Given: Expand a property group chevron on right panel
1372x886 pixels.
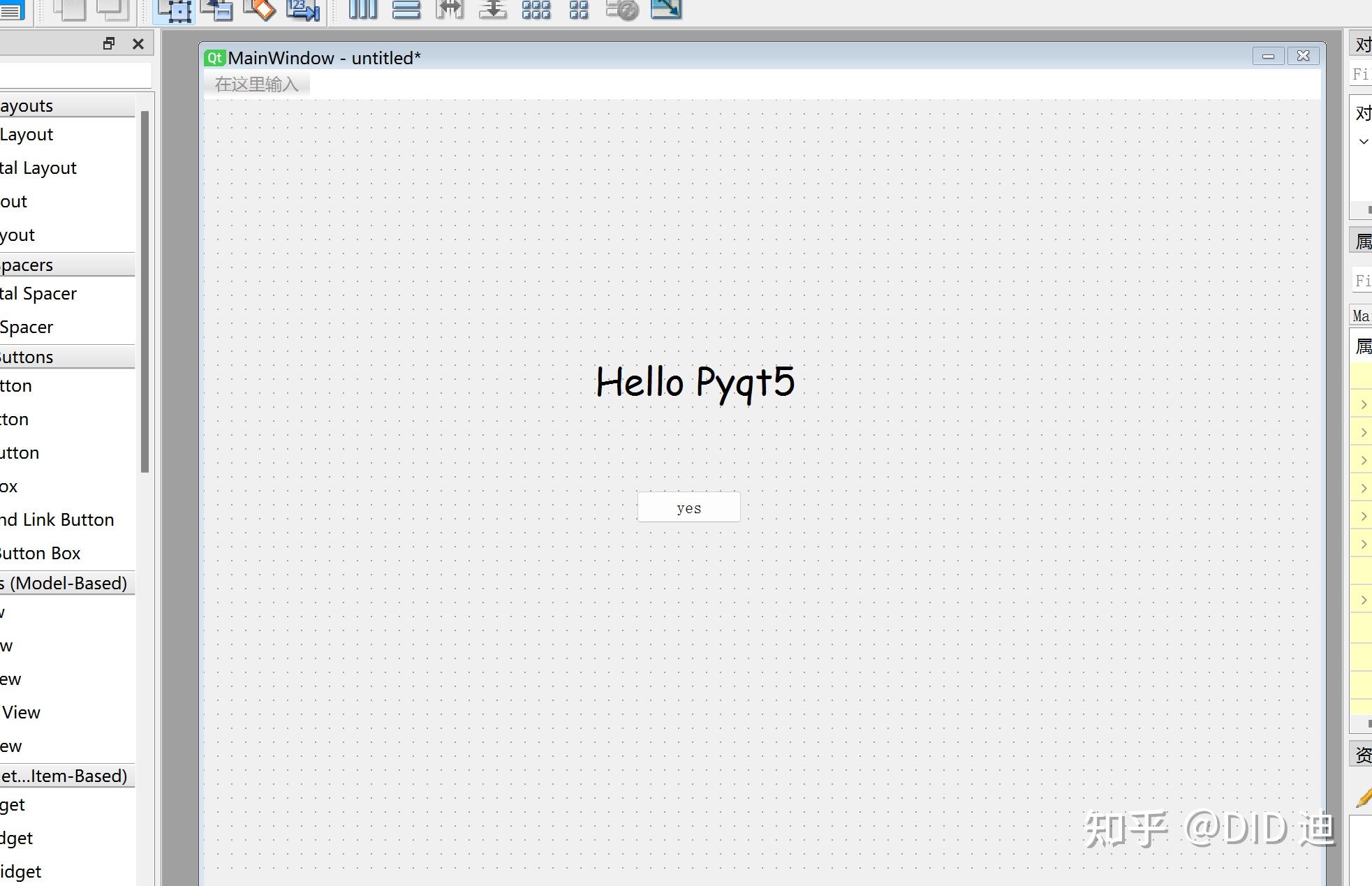Looking at the screenshot, I should [x=1364, y=404].
